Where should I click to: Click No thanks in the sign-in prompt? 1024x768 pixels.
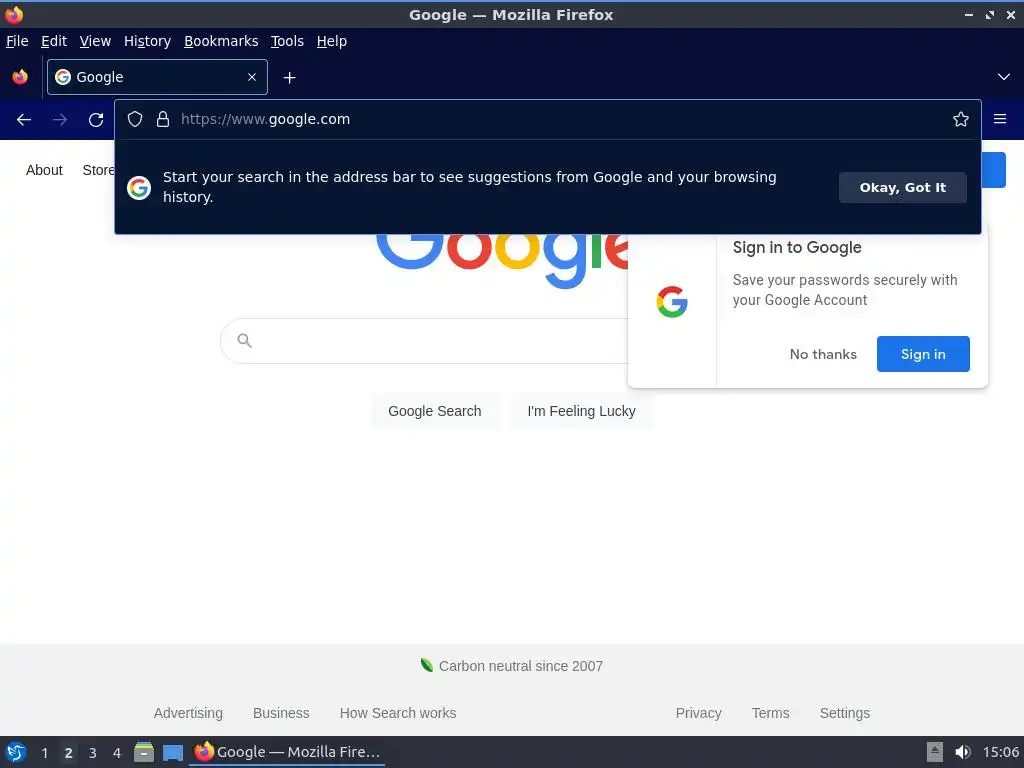(823, 354)
